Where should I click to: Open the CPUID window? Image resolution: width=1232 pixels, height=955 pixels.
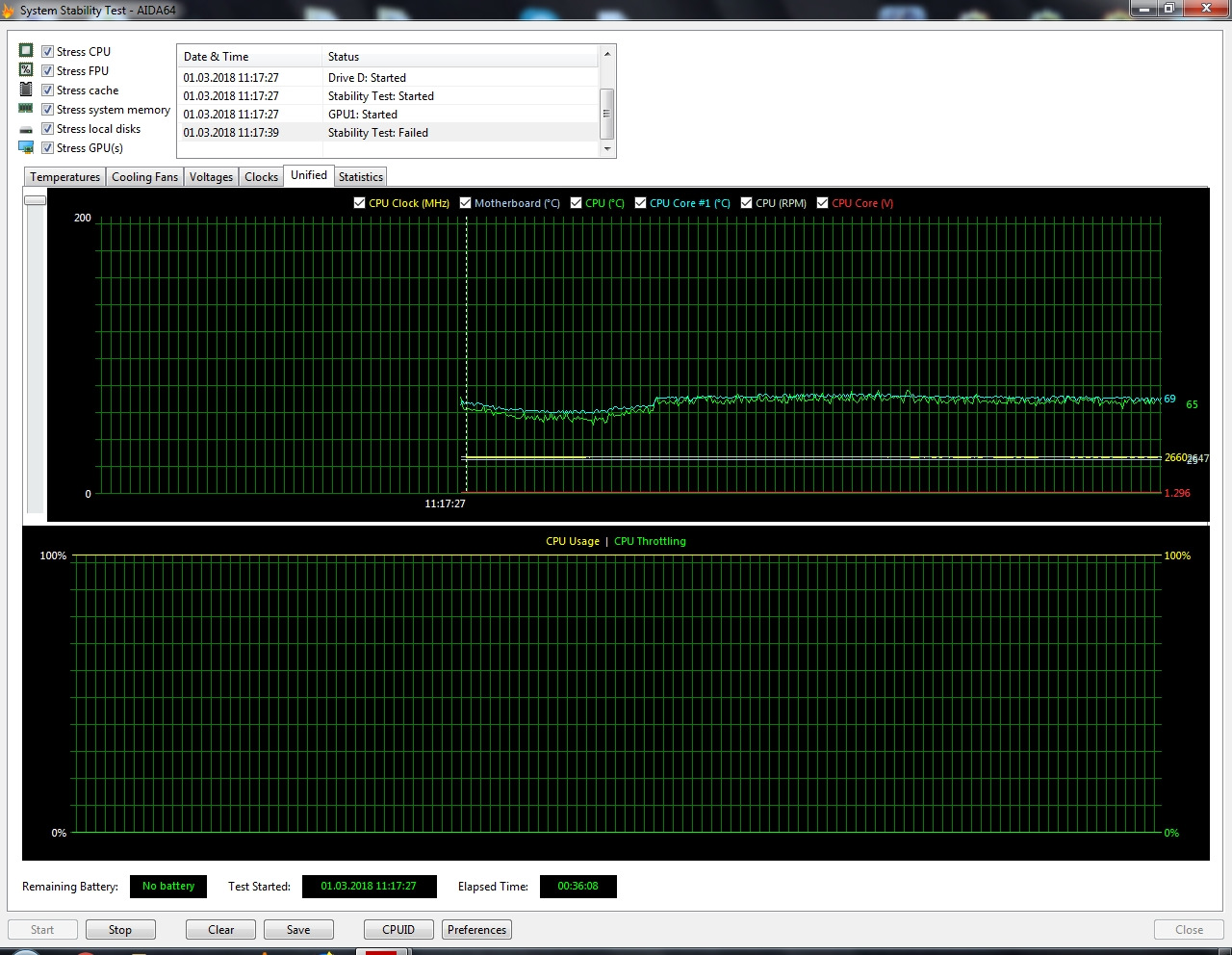pyautogui.click(x=398, y=930)
